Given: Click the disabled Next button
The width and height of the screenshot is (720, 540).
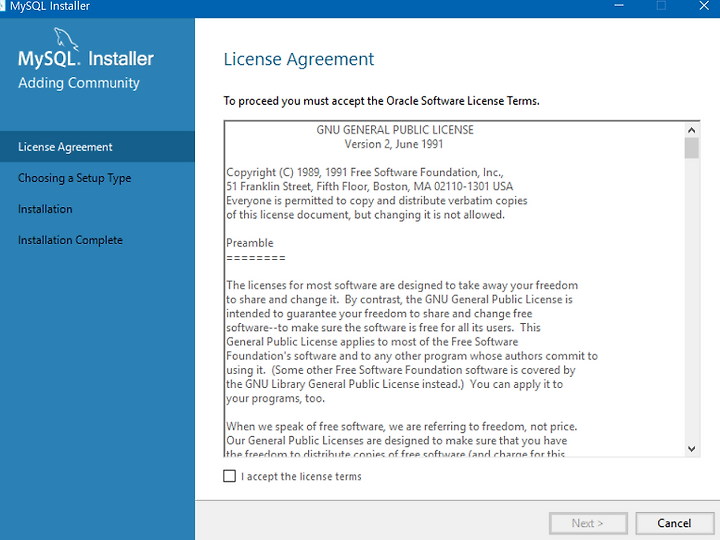Looking at the screenshot, I should pos(588,523).
